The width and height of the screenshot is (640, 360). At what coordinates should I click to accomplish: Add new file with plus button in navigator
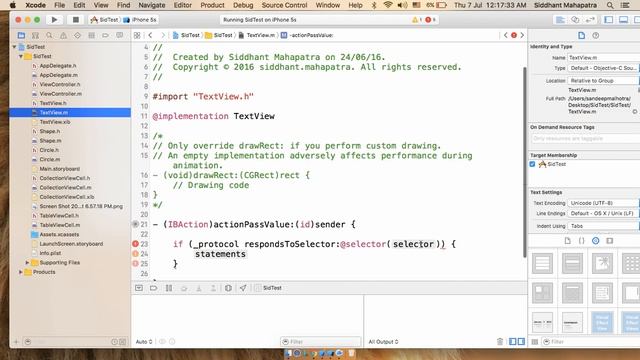click(x=16, y=342)
